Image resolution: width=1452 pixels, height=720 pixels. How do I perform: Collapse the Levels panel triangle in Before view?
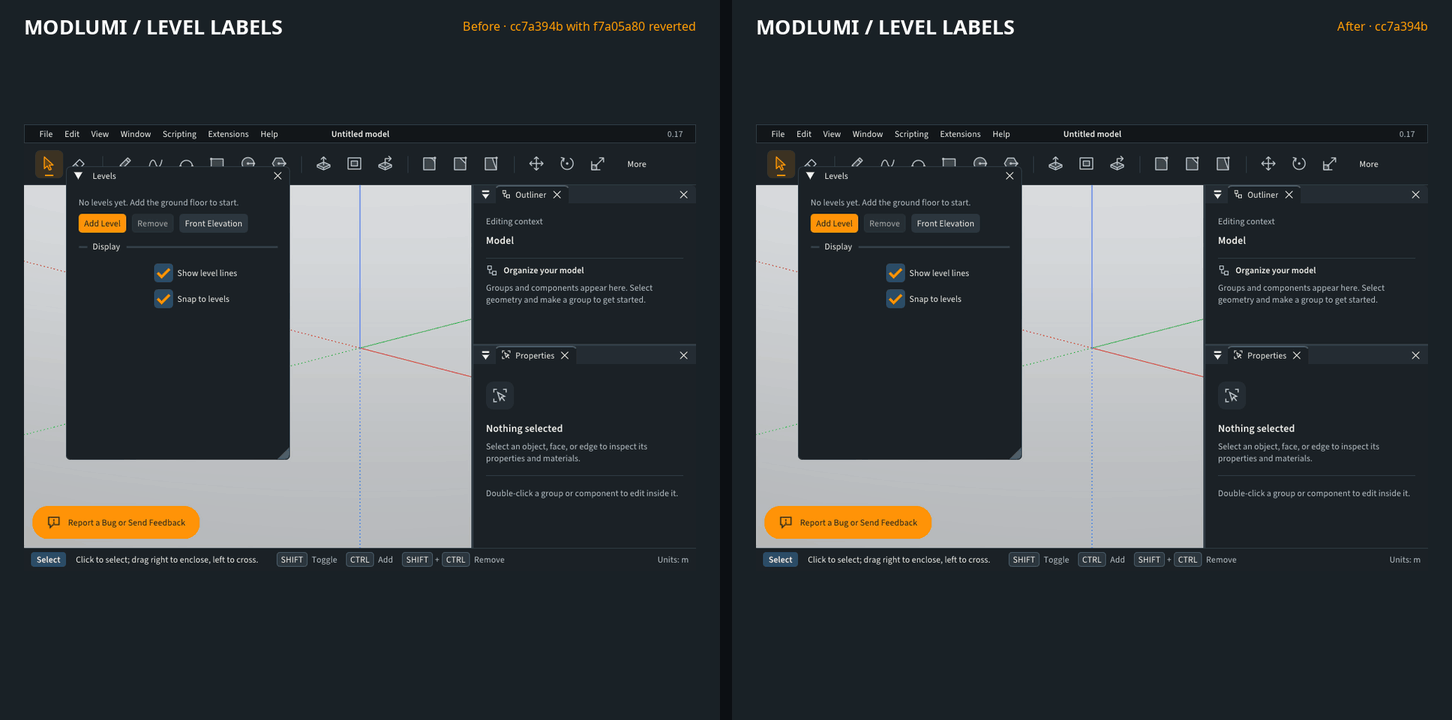coord(78,176)
